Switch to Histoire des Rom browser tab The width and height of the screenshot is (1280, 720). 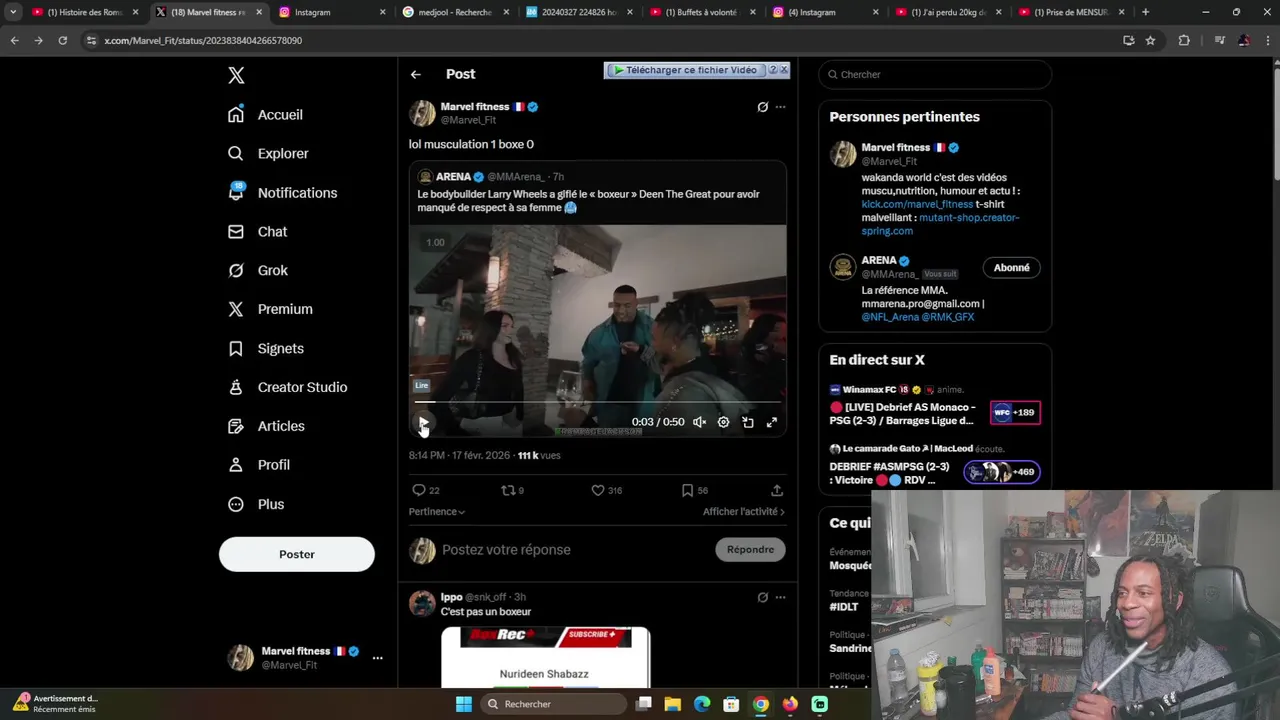click(x=85, y=12)
